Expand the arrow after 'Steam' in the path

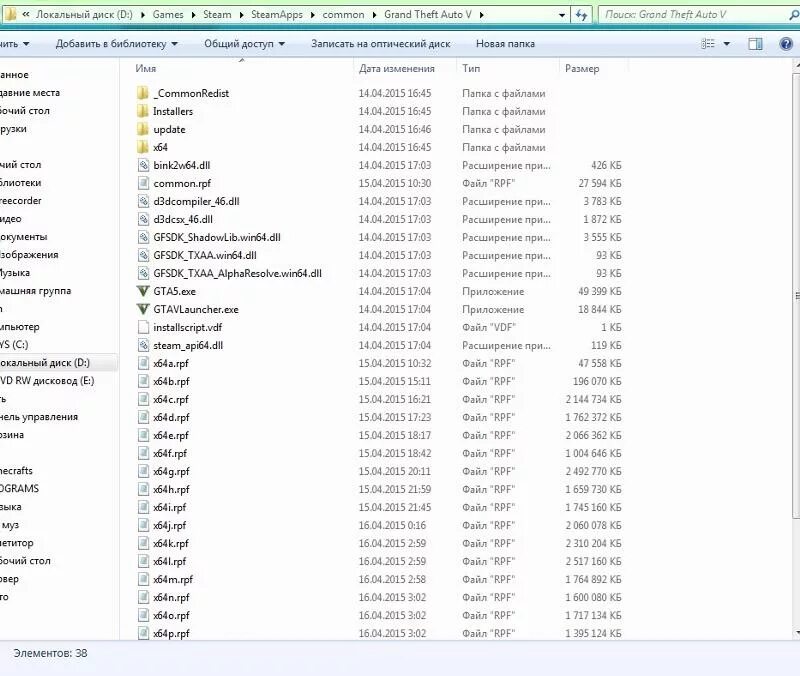point(241,15)
